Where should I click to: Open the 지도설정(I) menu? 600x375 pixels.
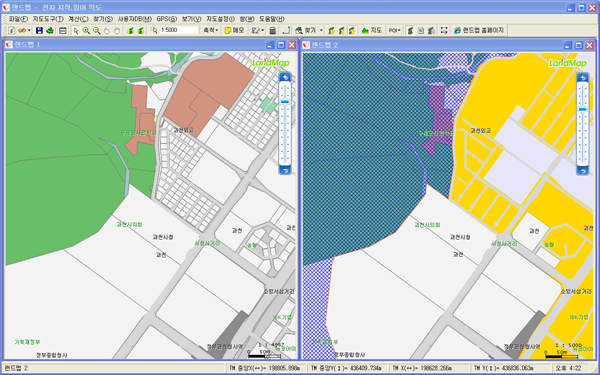pos(220,19)
